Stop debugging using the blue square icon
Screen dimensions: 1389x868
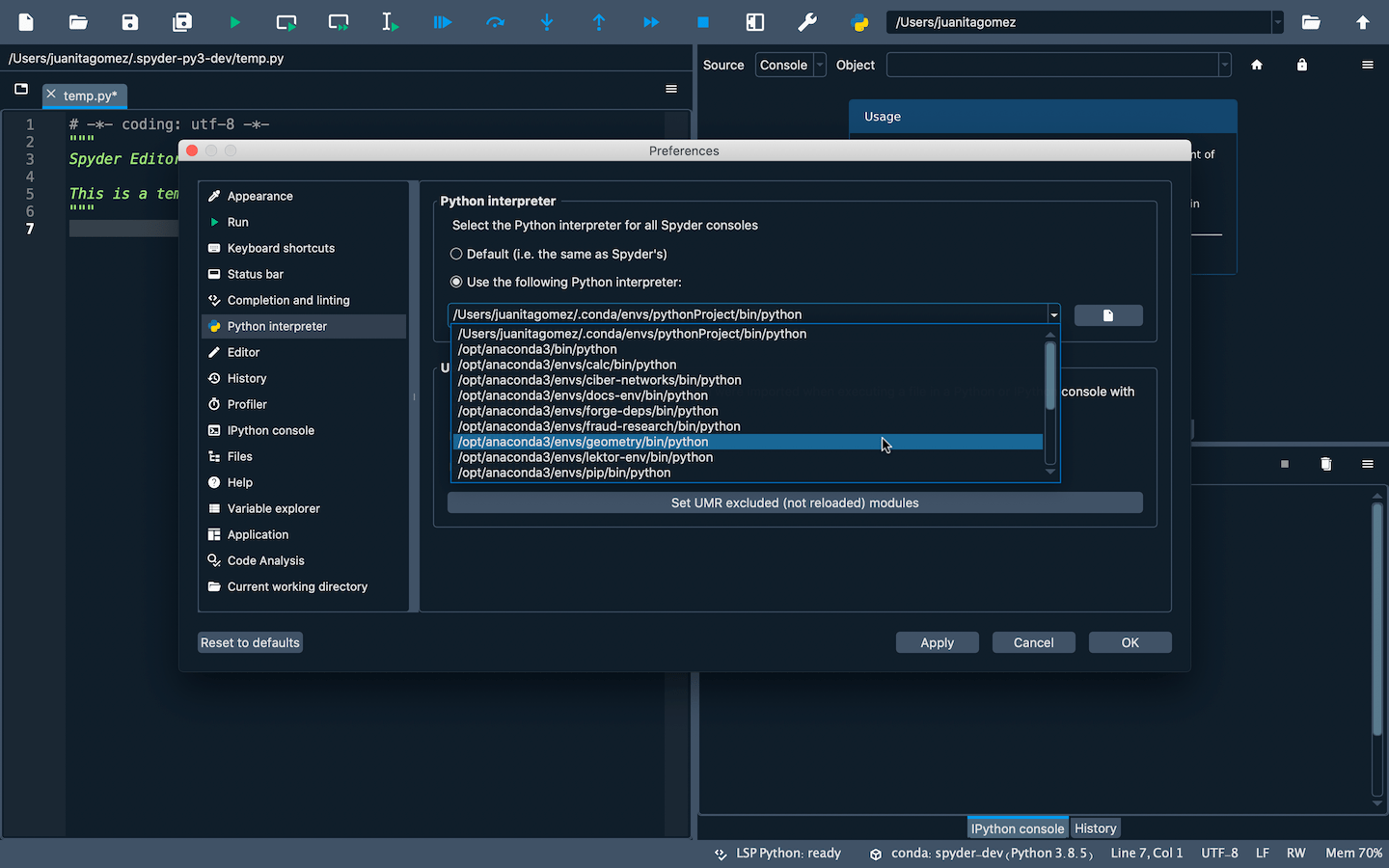coord(702,21)
